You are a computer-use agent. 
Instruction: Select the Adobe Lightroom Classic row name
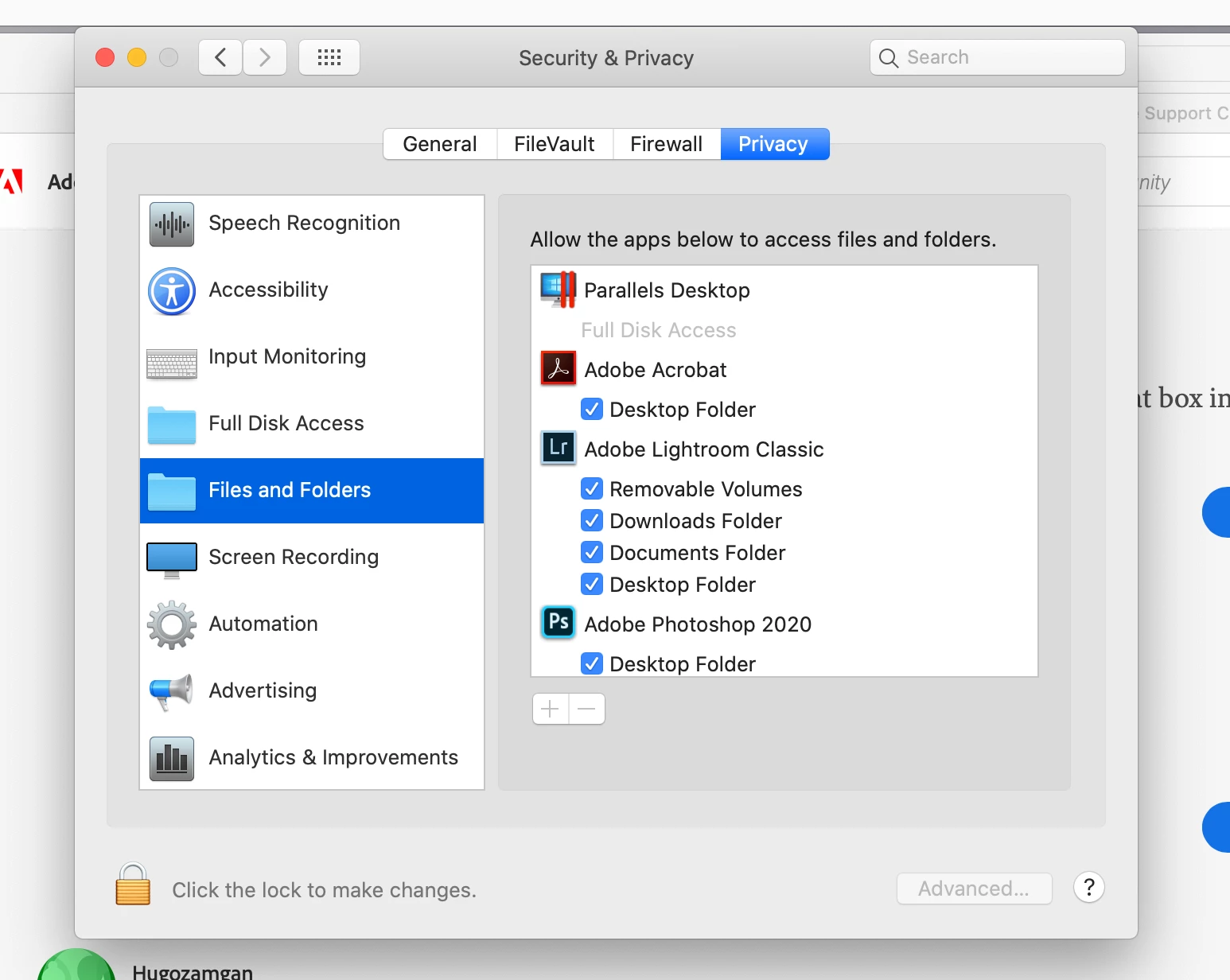point(704,449)
